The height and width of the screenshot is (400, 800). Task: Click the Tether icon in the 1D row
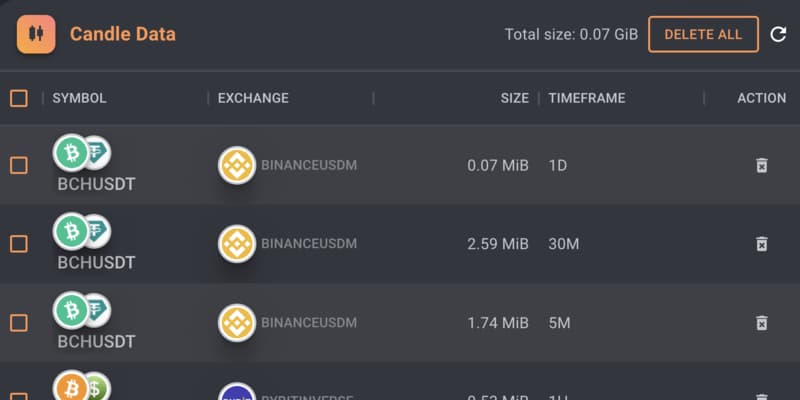coord(98,153)
